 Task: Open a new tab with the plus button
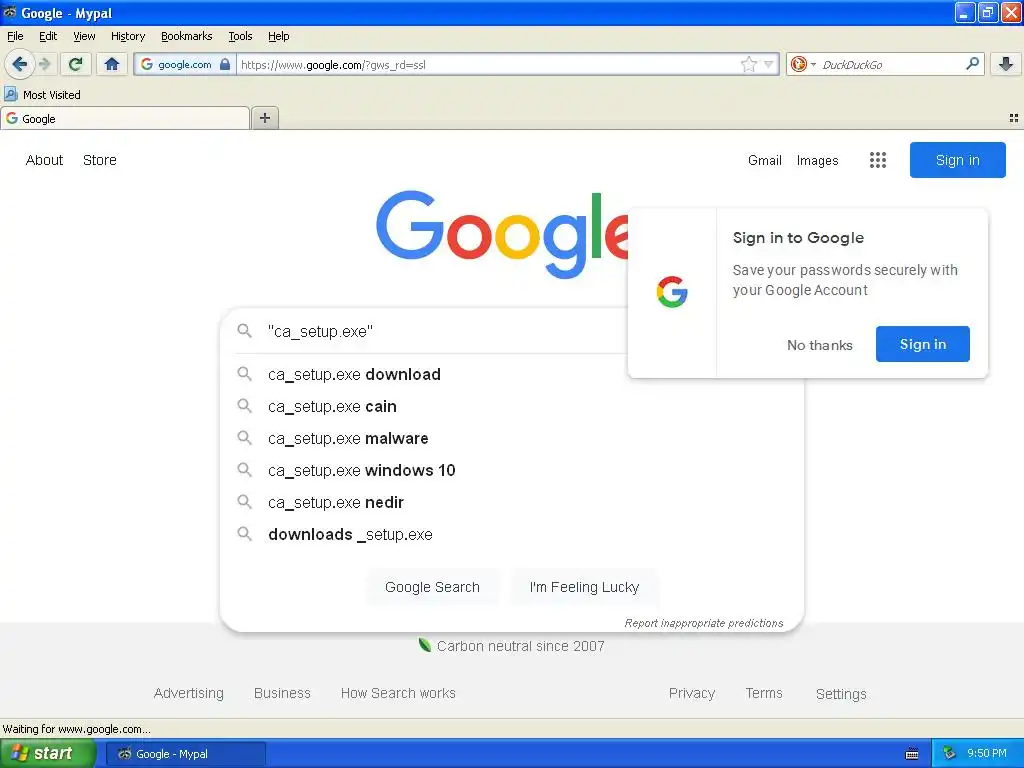(264, 118)
